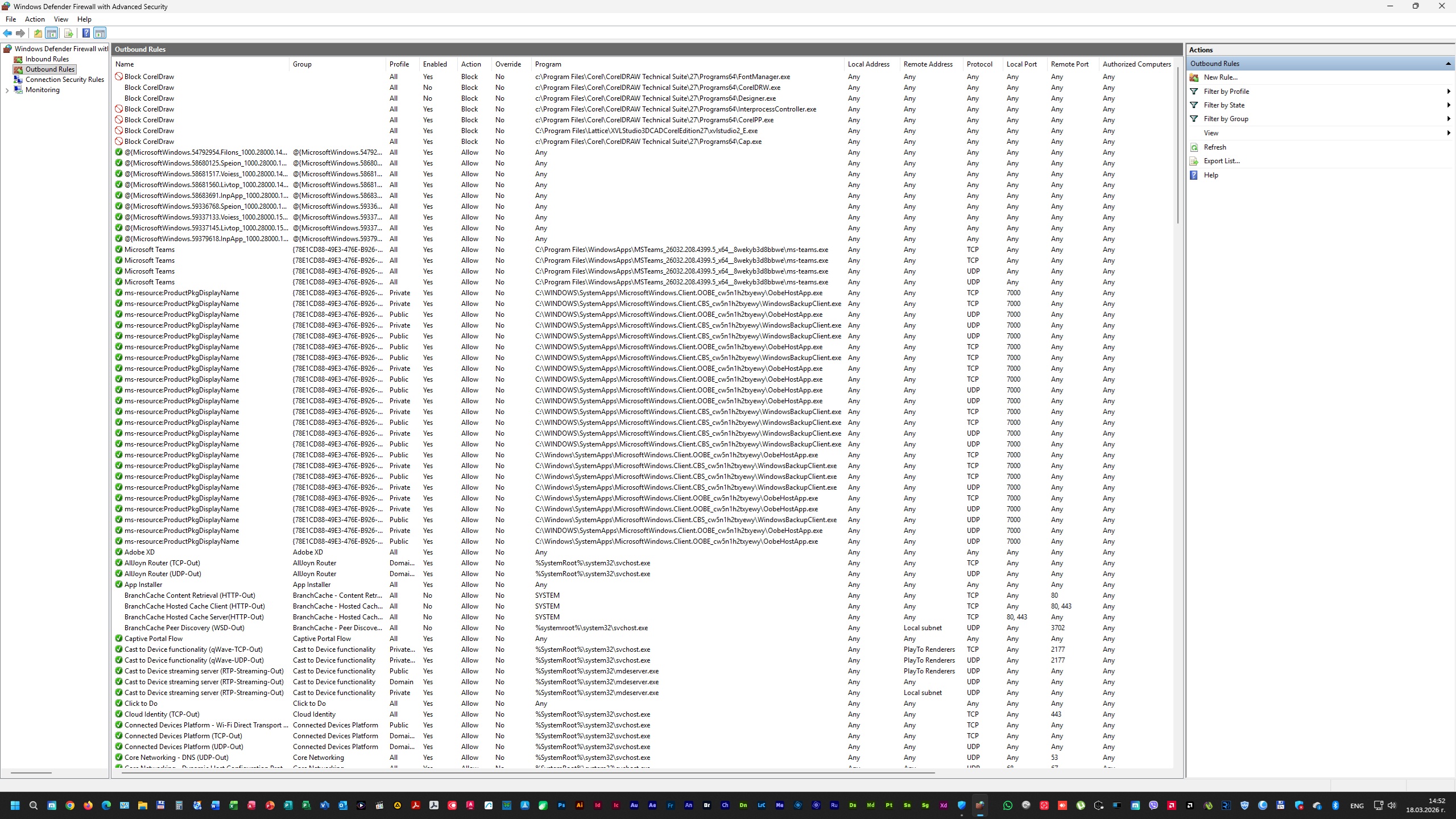Sort rules by the Enabled column header
The width and height of the screenshot is (1456, 819).
coord(438,64)
